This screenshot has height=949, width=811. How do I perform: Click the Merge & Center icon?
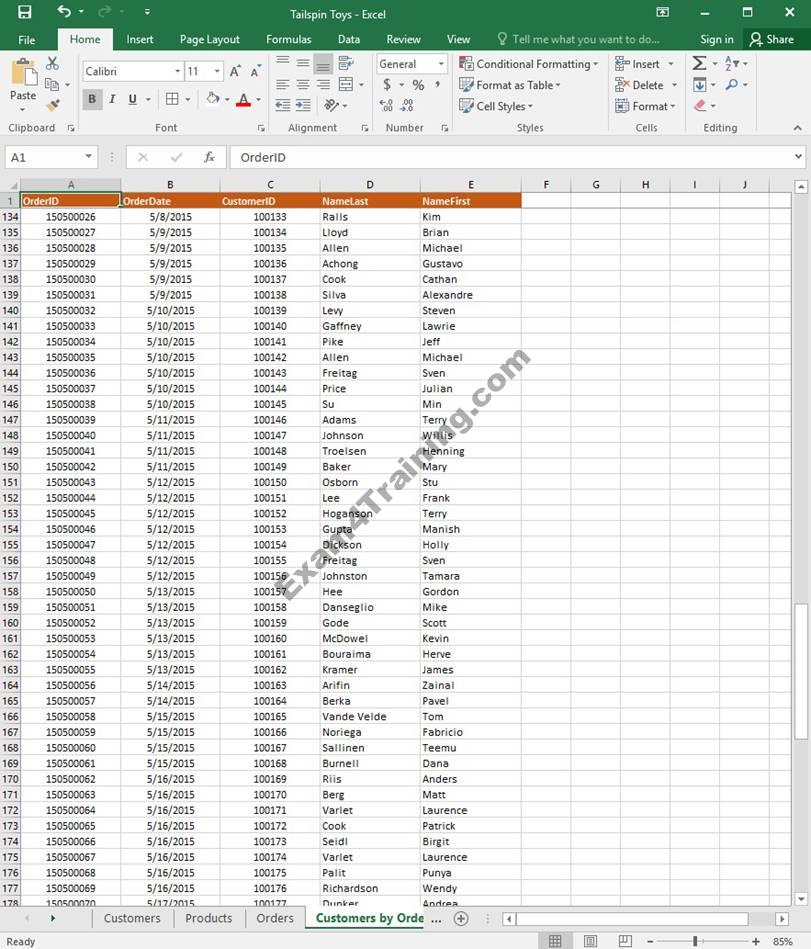click(x=346, y=85)
